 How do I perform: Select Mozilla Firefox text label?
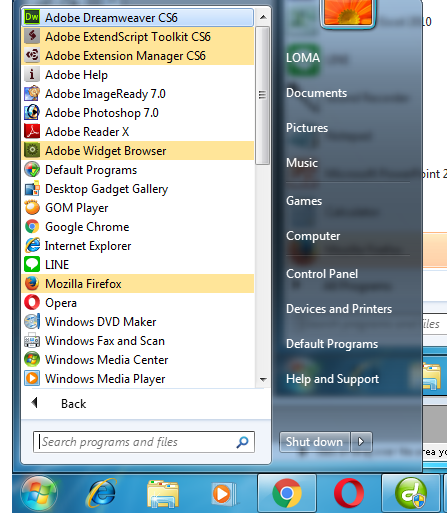click(x=83, y=284)
